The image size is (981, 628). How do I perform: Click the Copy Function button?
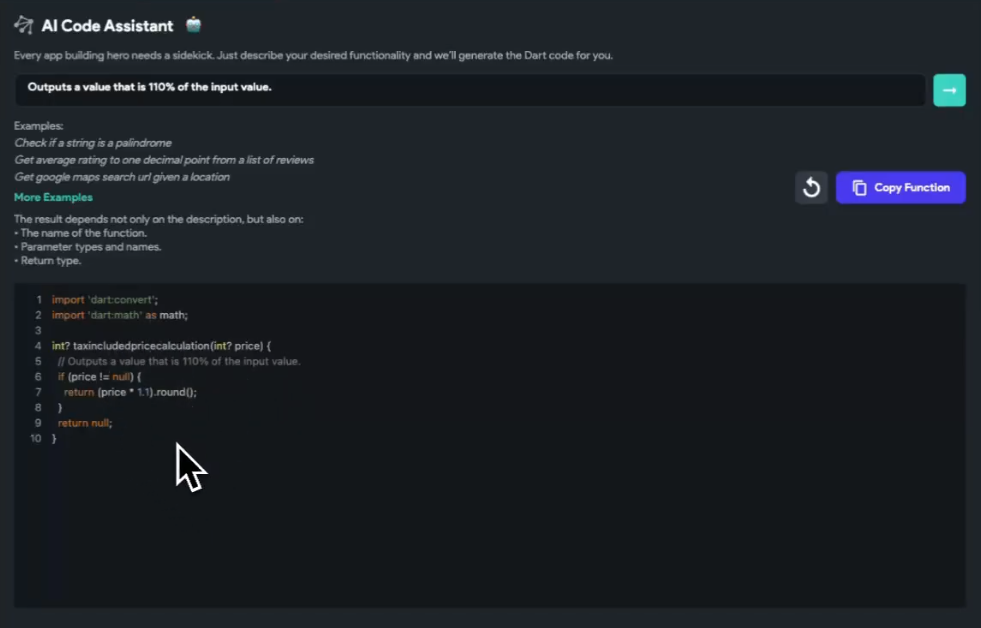[x=900, y=188]
